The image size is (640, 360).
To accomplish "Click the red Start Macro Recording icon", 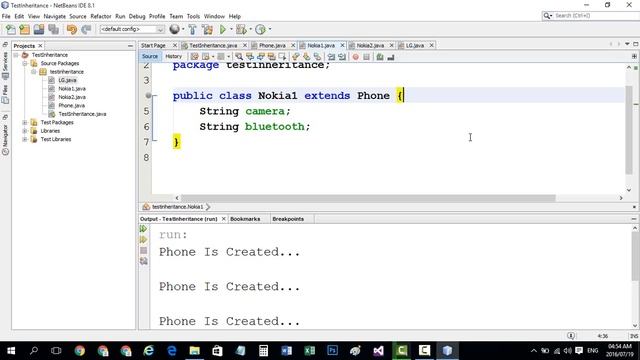I will (356, 57).
